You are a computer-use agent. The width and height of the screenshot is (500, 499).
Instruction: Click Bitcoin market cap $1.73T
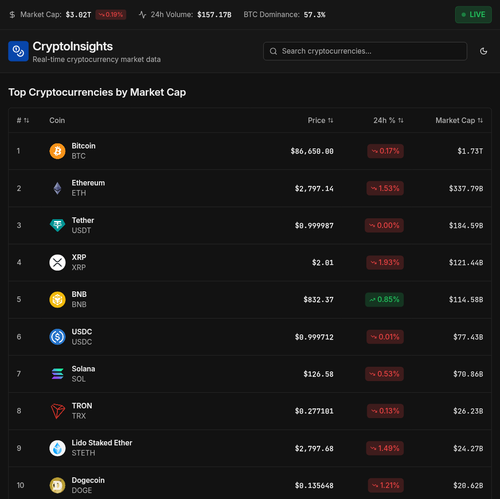(x=470, y=151)
